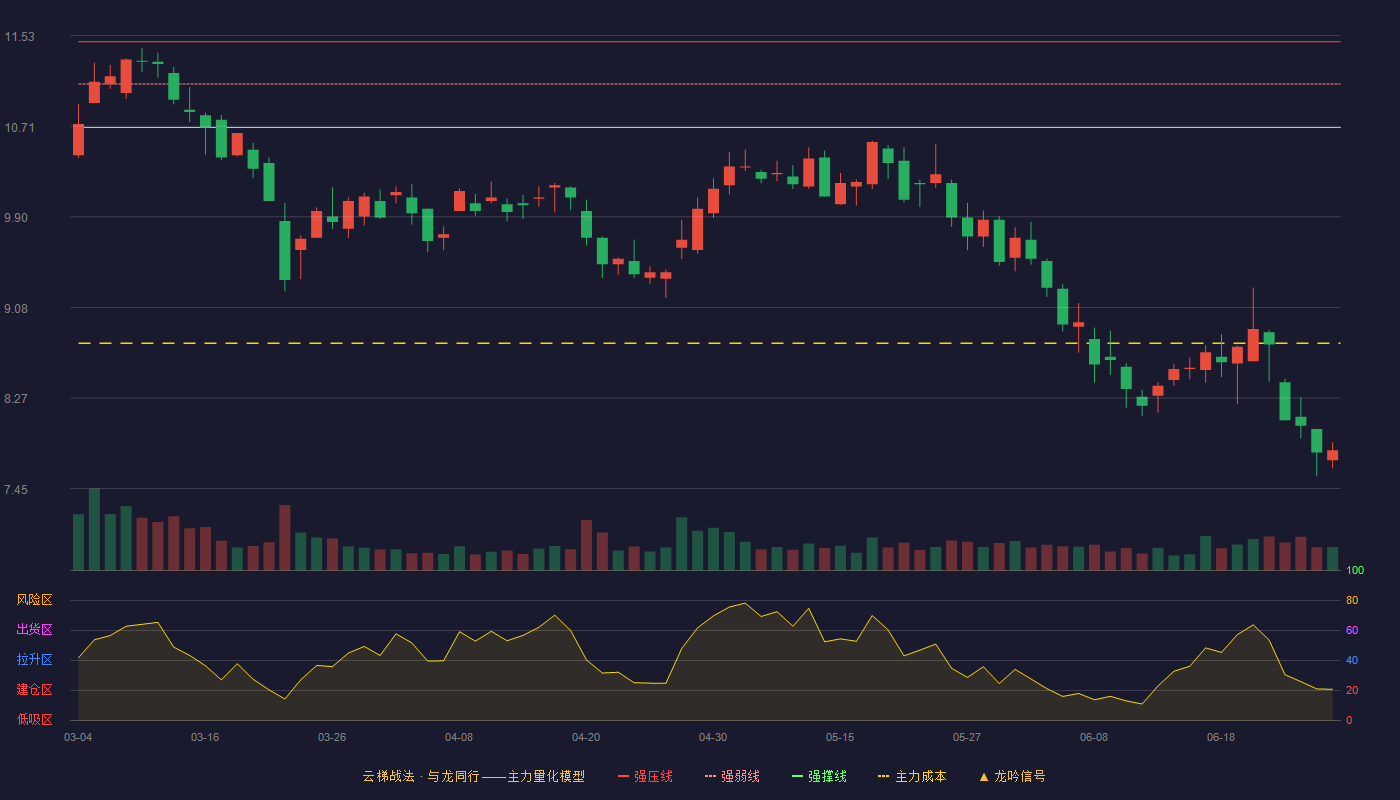Image resolution: width=1400 pixels, height=800 pixels.
Task: Click the green 强撑线 legend marker
Action: coord(798,776)
